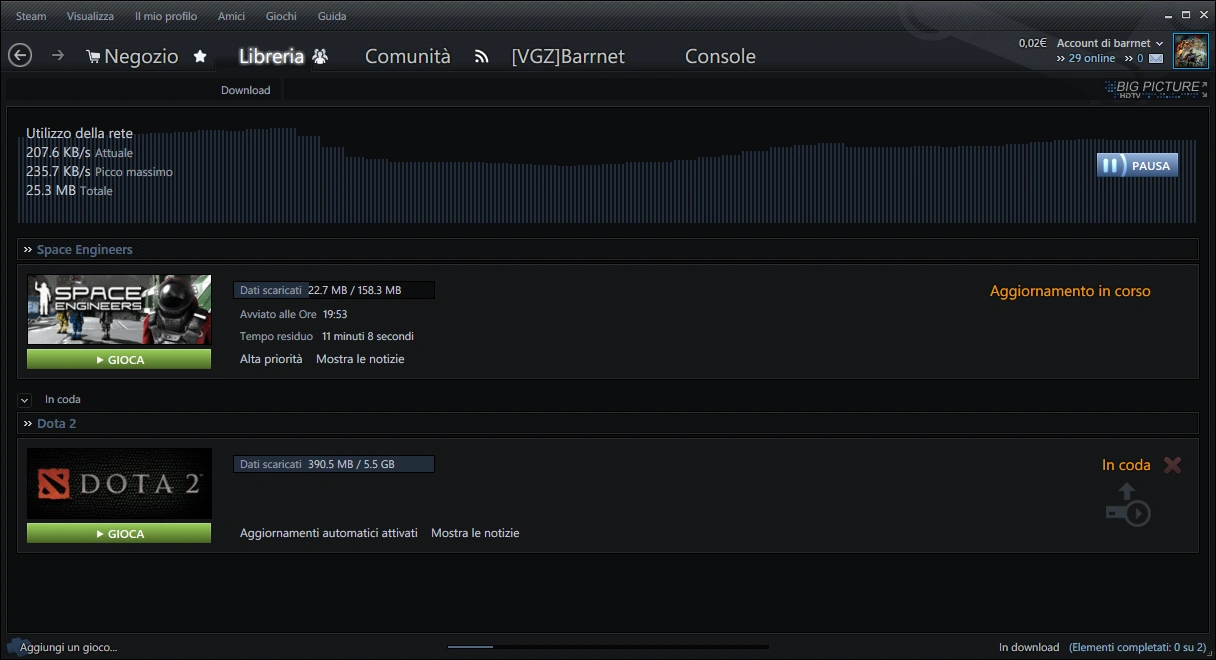Viewport: 1216px width, 660px height.
Task: Toggle Alta priorità for Space Engineers
Action: click(x=271, y=359)
